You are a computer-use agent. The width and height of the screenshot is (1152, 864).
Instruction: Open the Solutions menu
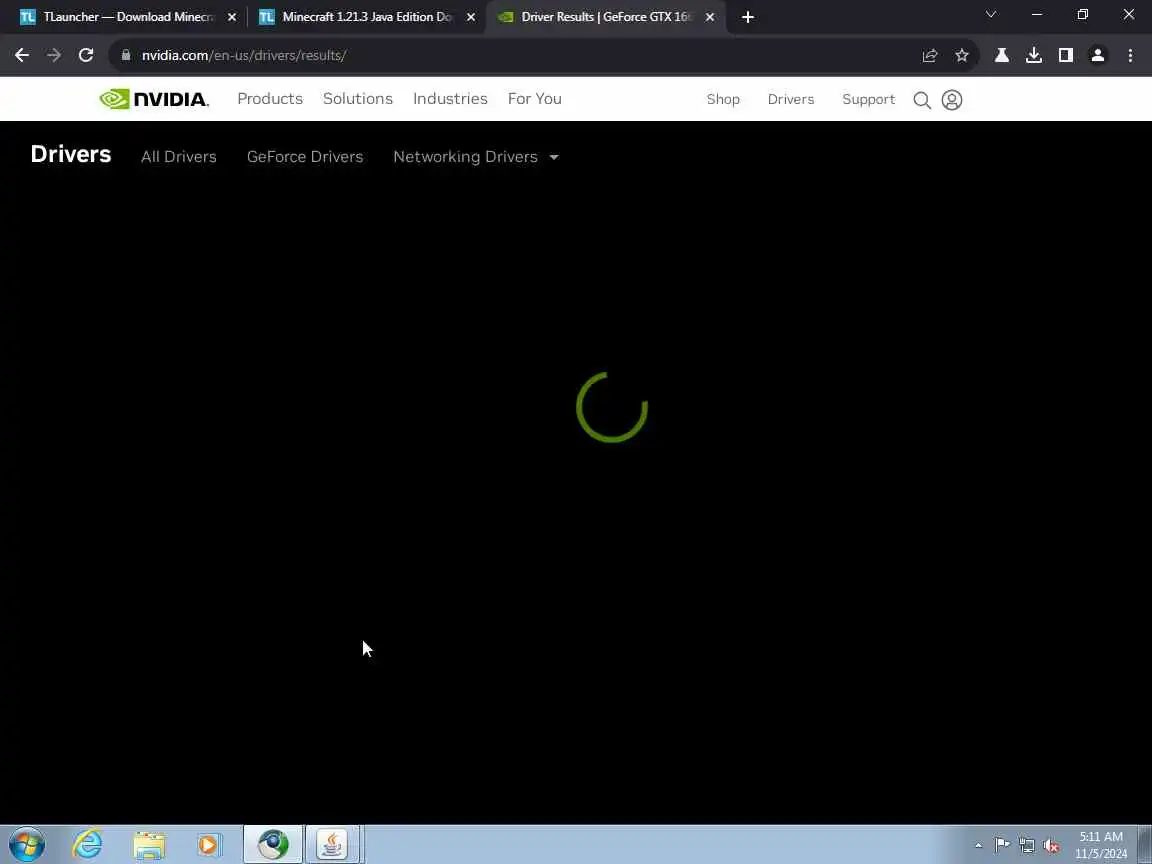tap(358, 98)
